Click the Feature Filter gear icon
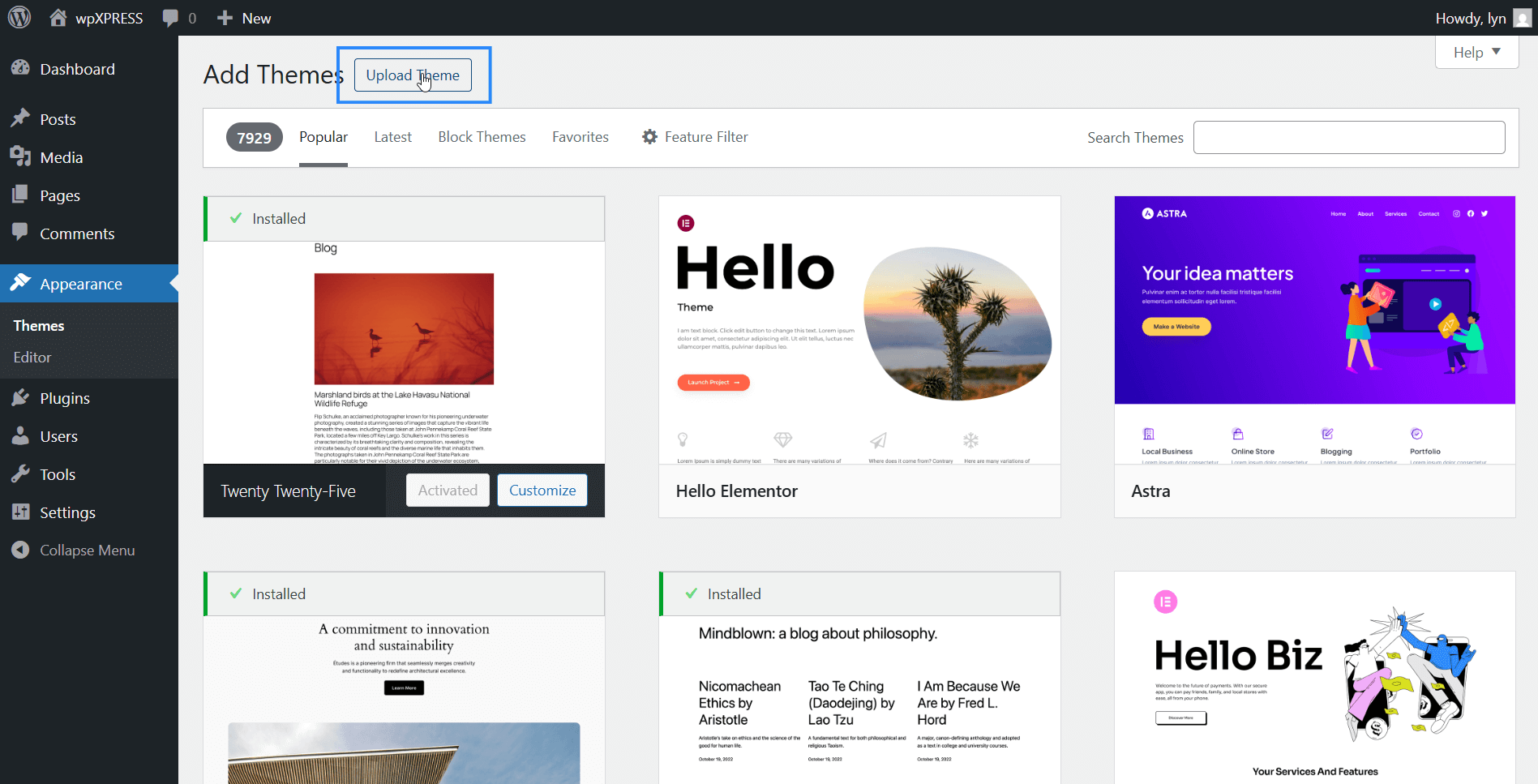 click(649, 136)
